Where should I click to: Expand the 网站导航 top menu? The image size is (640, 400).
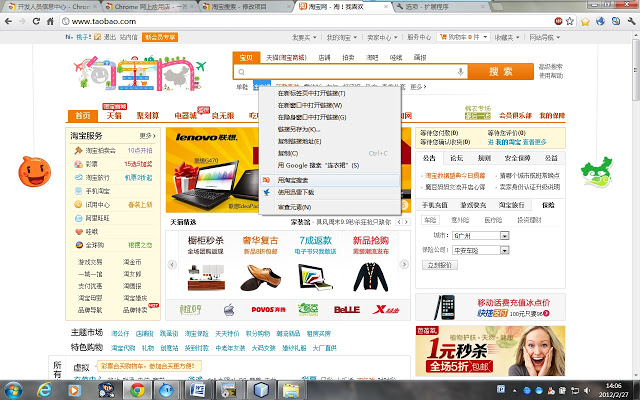click(544, 38)
